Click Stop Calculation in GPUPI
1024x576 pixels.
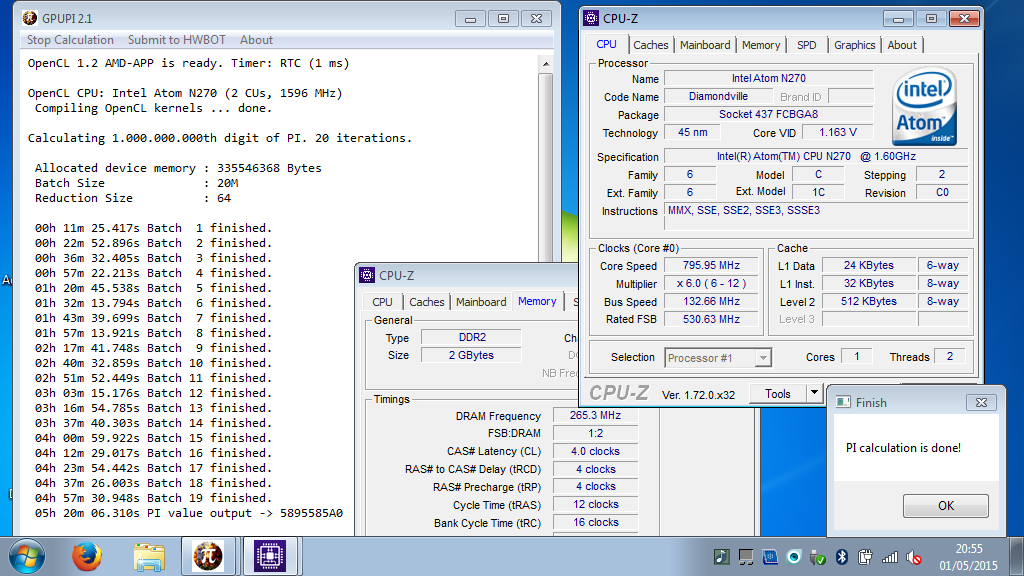click(70, 40)
